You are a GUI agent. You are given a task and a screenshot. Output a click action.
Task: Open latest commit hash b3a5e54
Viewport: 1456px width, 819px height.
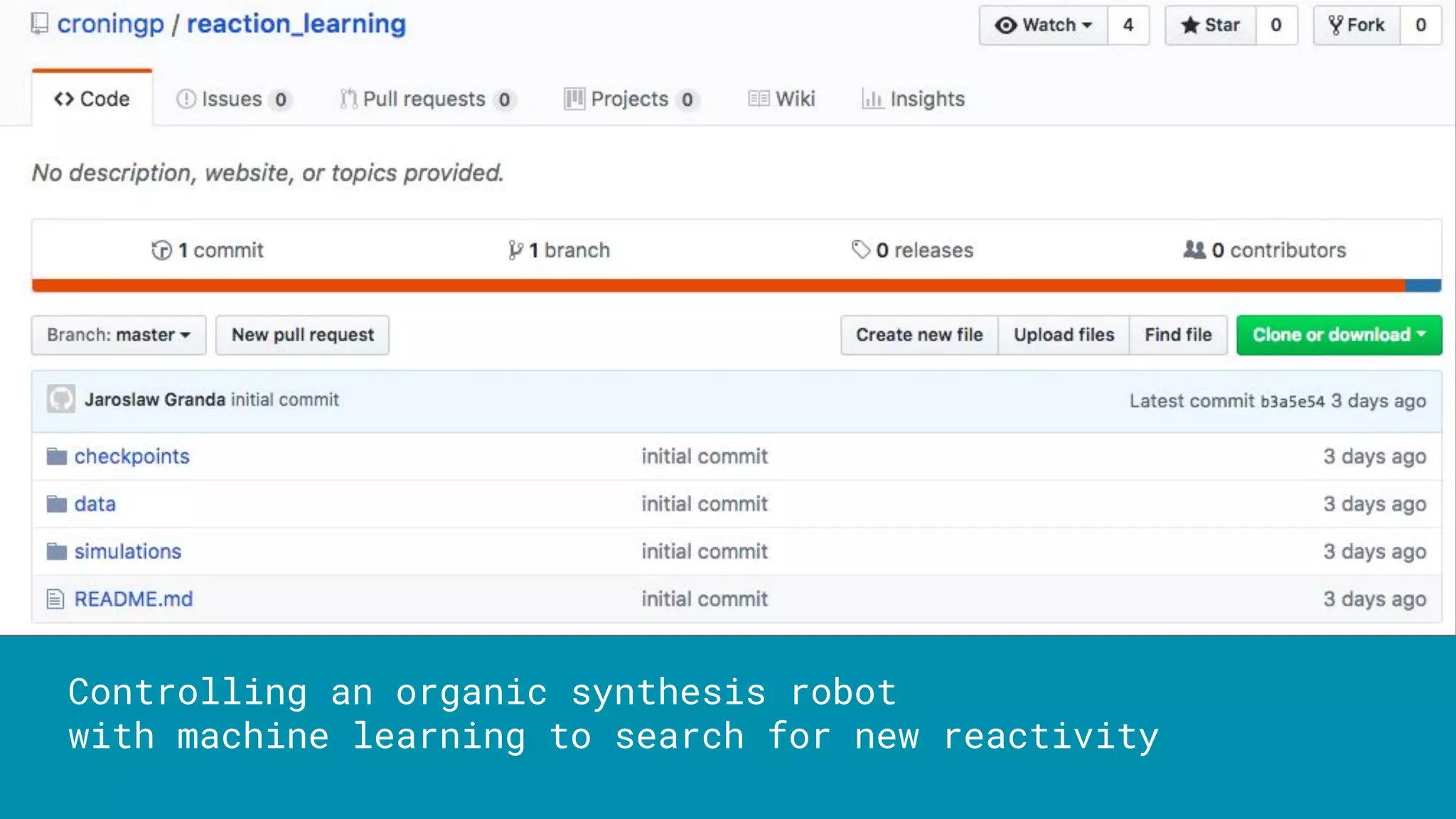(x=1292, y=402)
